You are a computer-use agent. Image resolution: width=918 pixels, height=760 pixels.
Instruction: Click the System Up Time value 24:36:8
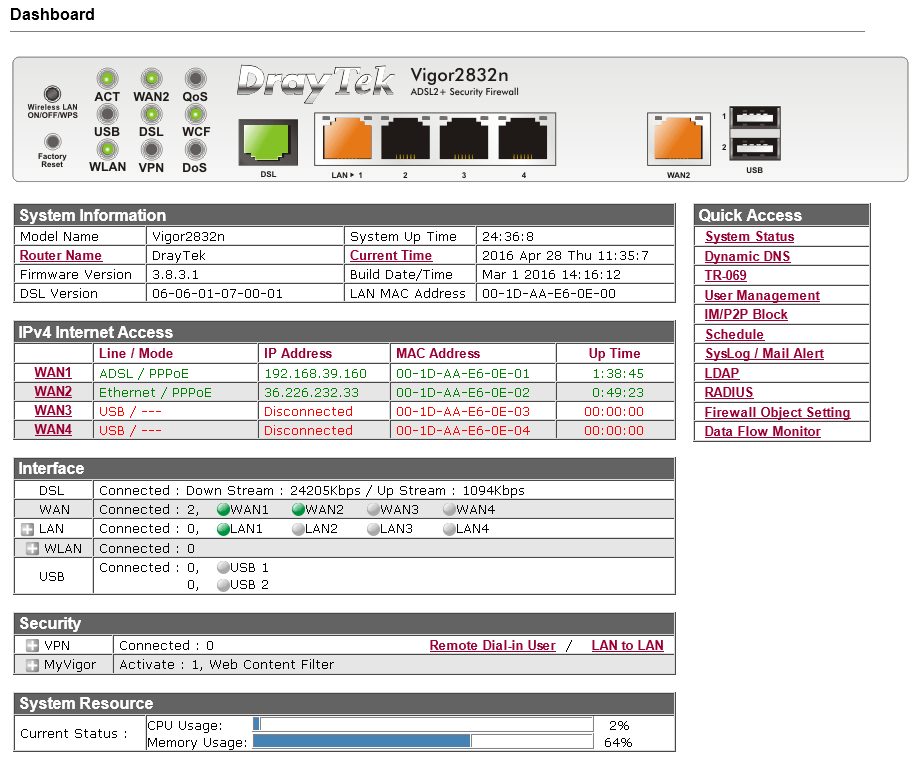tap(508, 237)
